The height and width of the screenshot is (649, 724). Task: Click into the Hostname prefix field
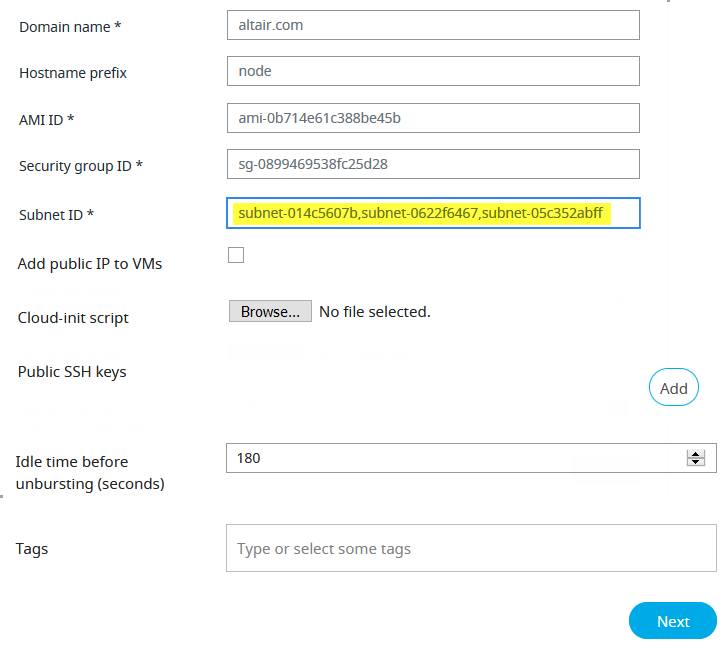click(x=432, y=71)
